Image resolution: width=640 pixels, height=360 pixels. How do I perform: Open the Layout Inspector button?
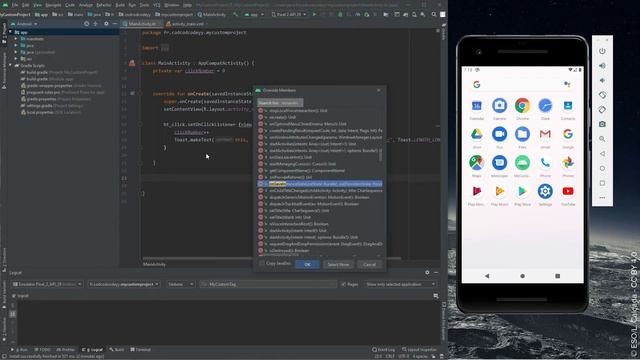pos(420,350)
